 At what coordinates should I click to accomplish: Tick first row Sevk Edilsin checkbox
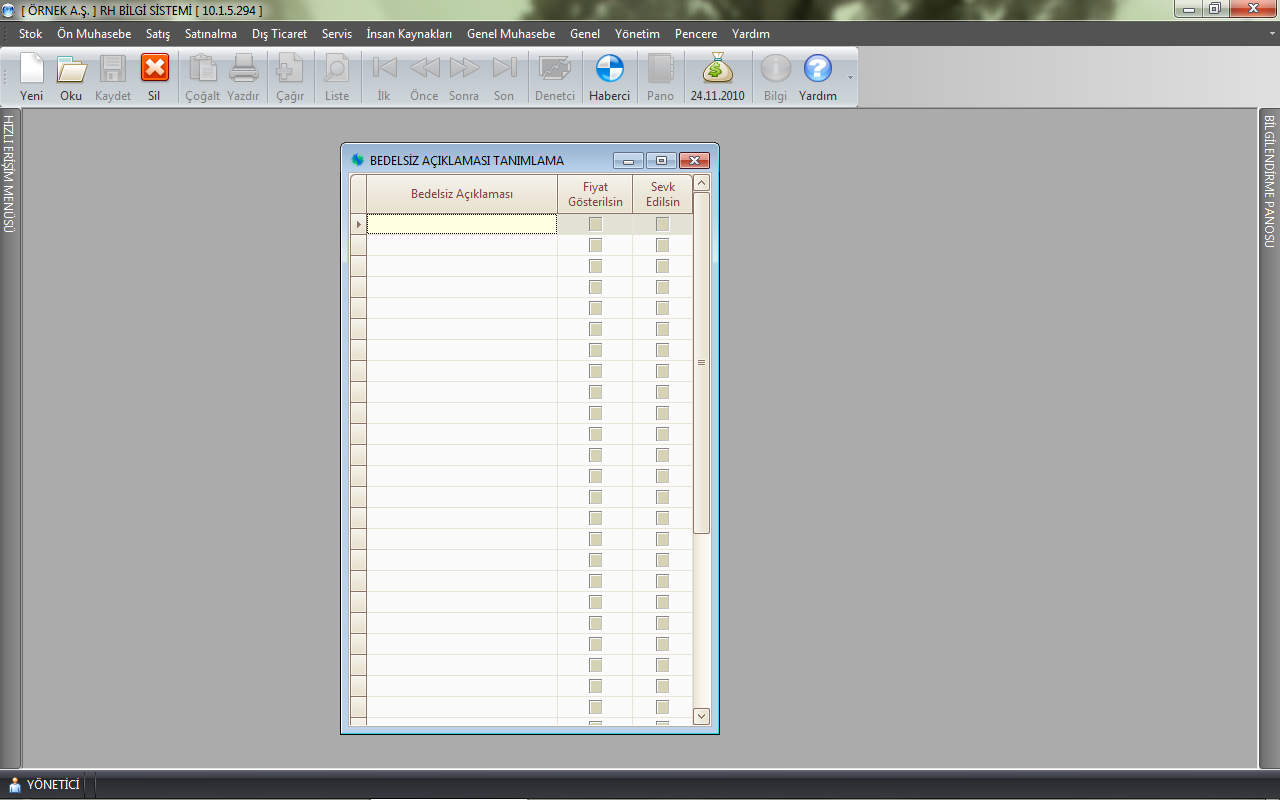[662, 224]
